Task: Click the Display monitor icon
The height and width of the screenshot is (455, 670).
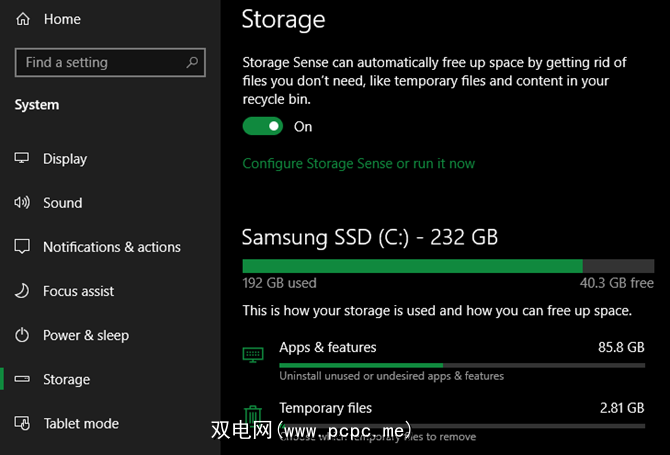Action: tap(22, 159)
